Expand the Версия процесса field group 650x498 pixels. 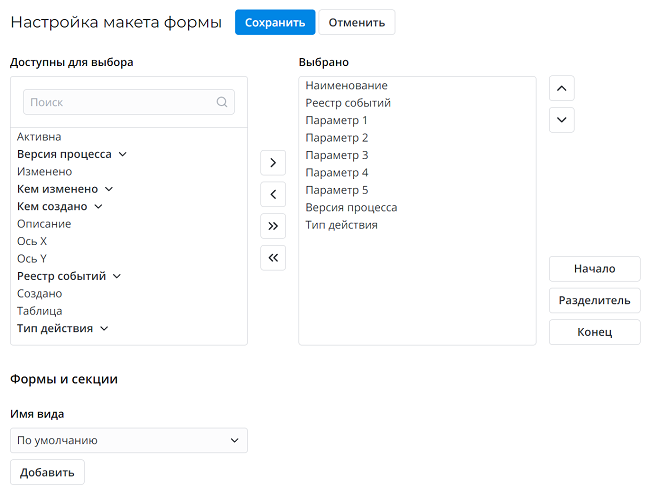tap(123, 155)
